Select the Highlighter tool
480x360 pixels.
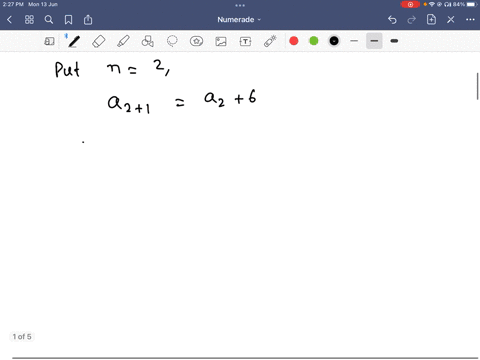[123, 41]
